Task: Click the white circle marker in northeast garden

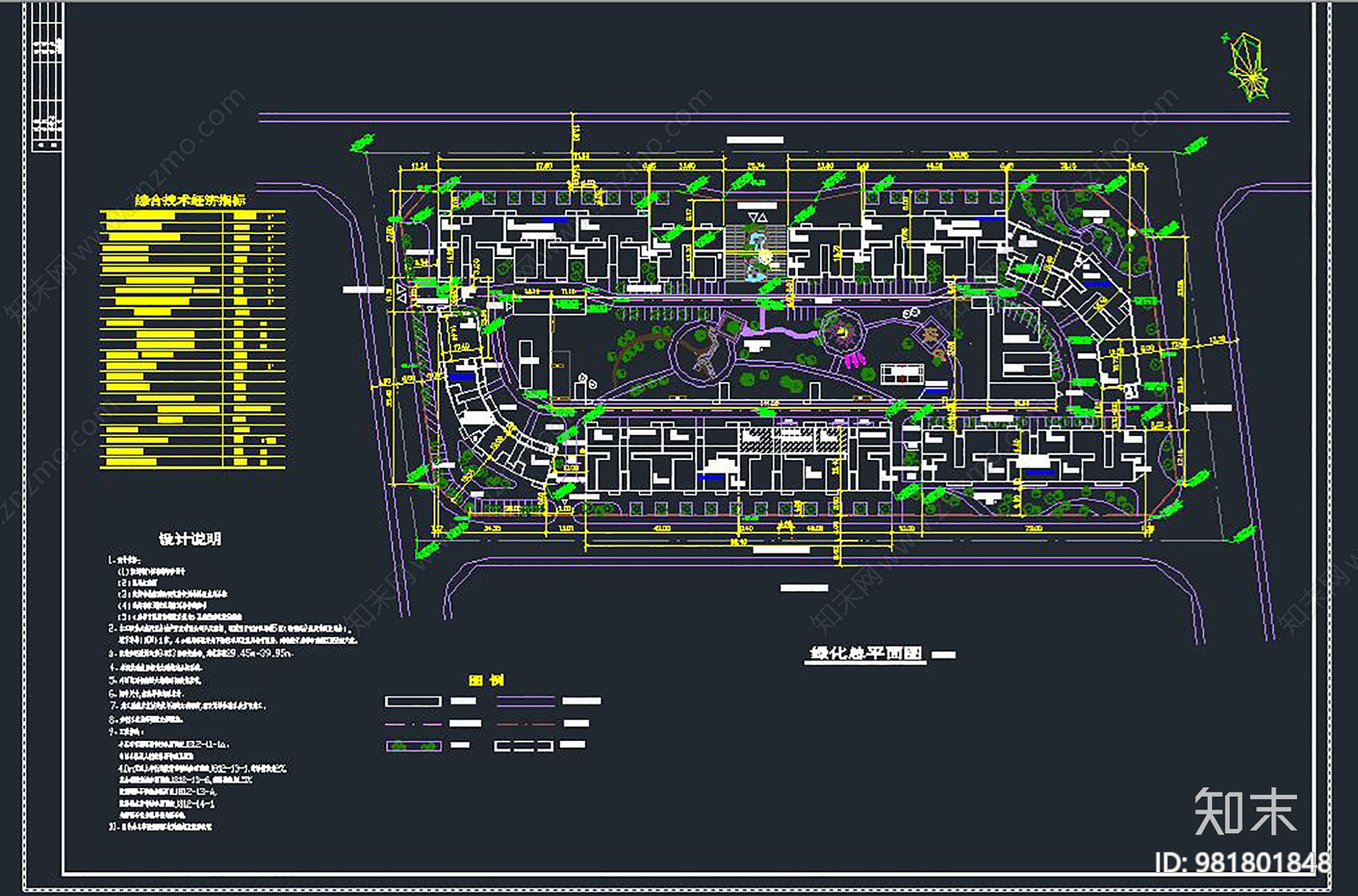Action: pyautogui.click(x=1131, y=232)
